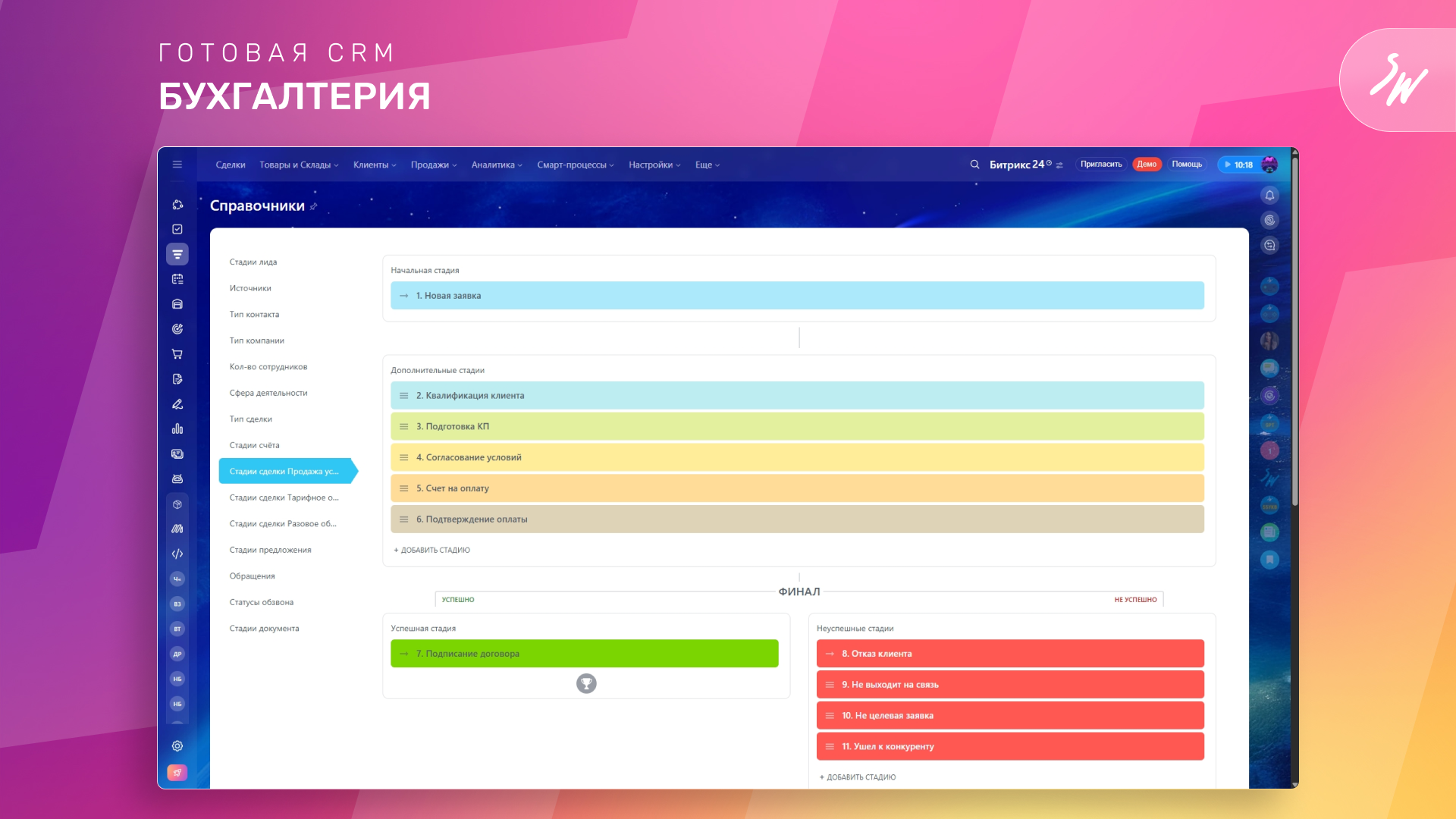Image resolution: width=1456 pixels, height=819 pixels.
Task: Toggle the hamburger menu to collapse sidebar
Action: (x=177, y=165)
